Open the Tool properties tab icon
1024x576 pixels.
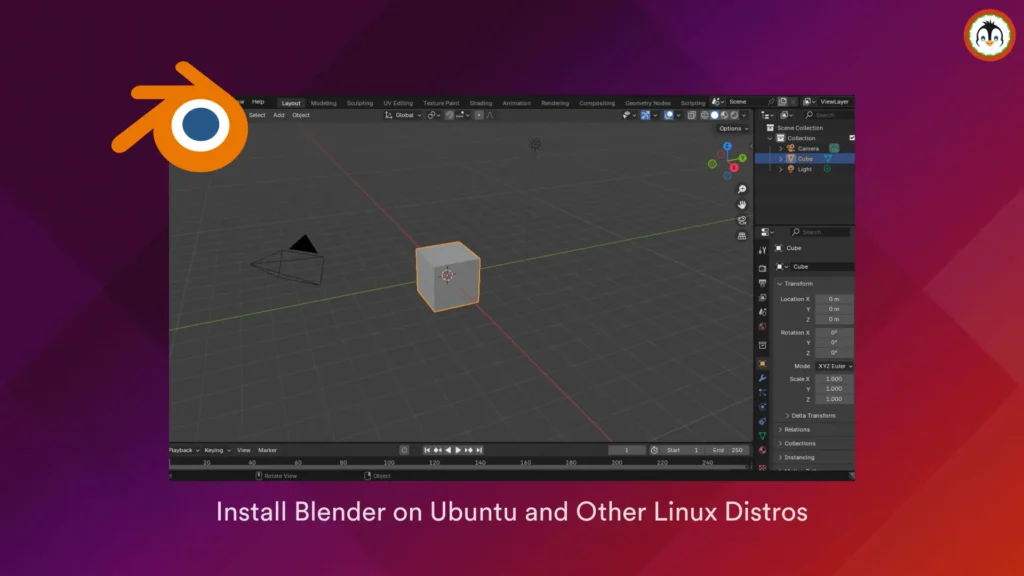click(762, 250)
